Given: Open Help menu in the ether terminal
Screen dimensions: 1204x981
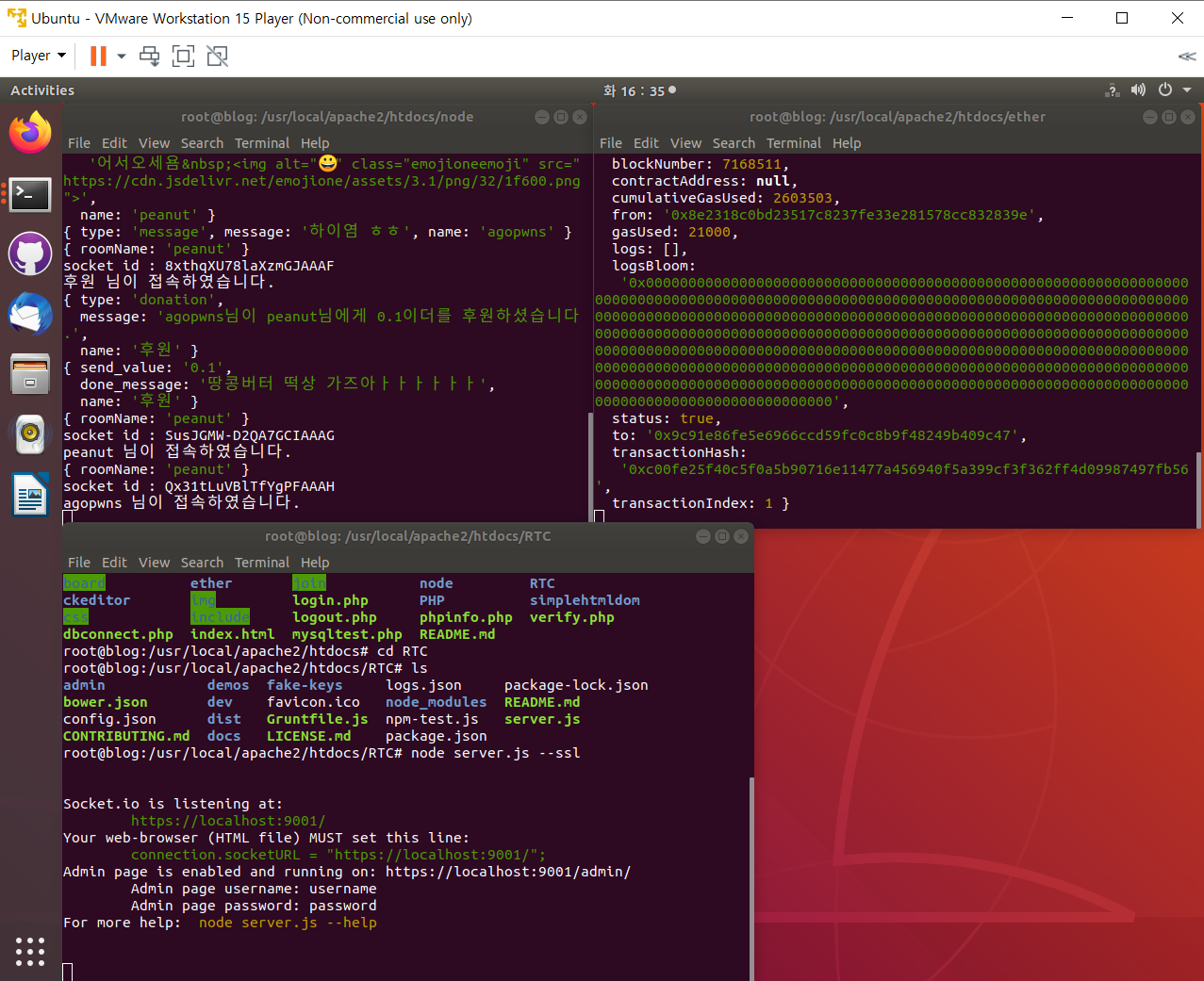Looking at the screenshot, I should click(x=847, y=143).
